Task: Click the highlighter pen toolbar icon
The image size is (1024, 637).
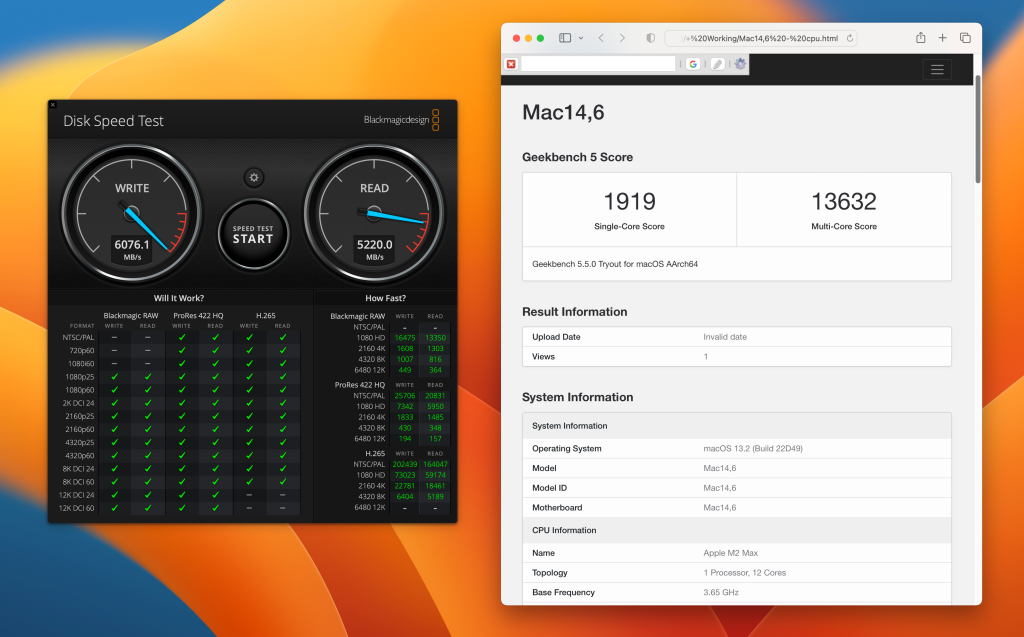Action: [717, 64]
